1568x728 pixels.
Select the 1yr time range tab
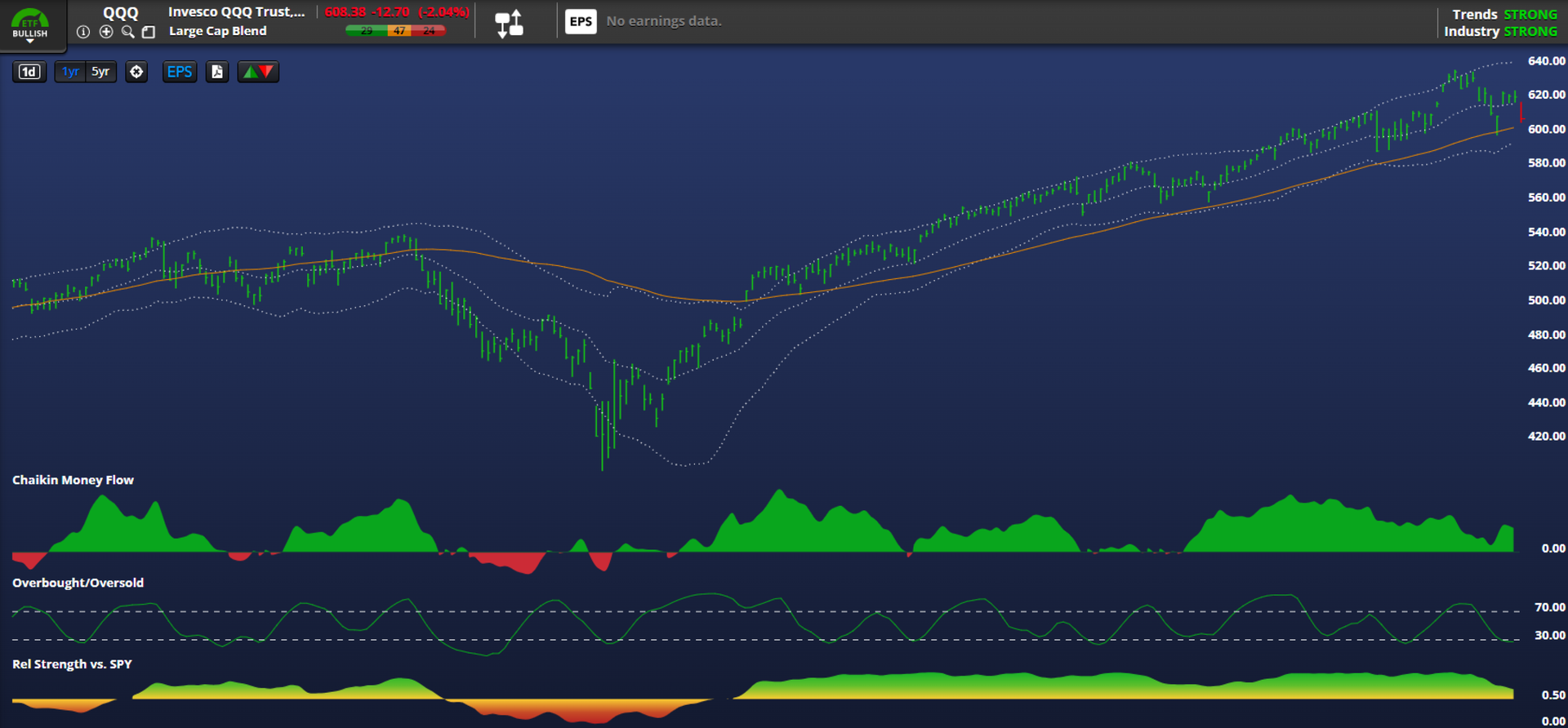point(70,72)
